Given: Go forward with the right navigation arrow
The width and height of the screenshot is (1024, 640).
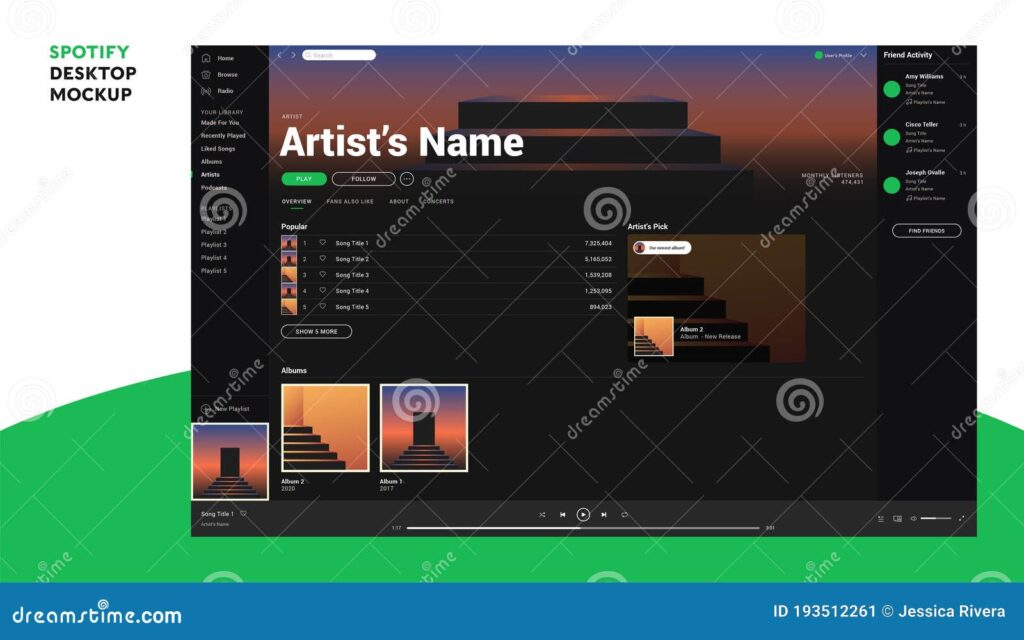Looking at the screenshot, I should pyautogui.click(x=293, y=56).
